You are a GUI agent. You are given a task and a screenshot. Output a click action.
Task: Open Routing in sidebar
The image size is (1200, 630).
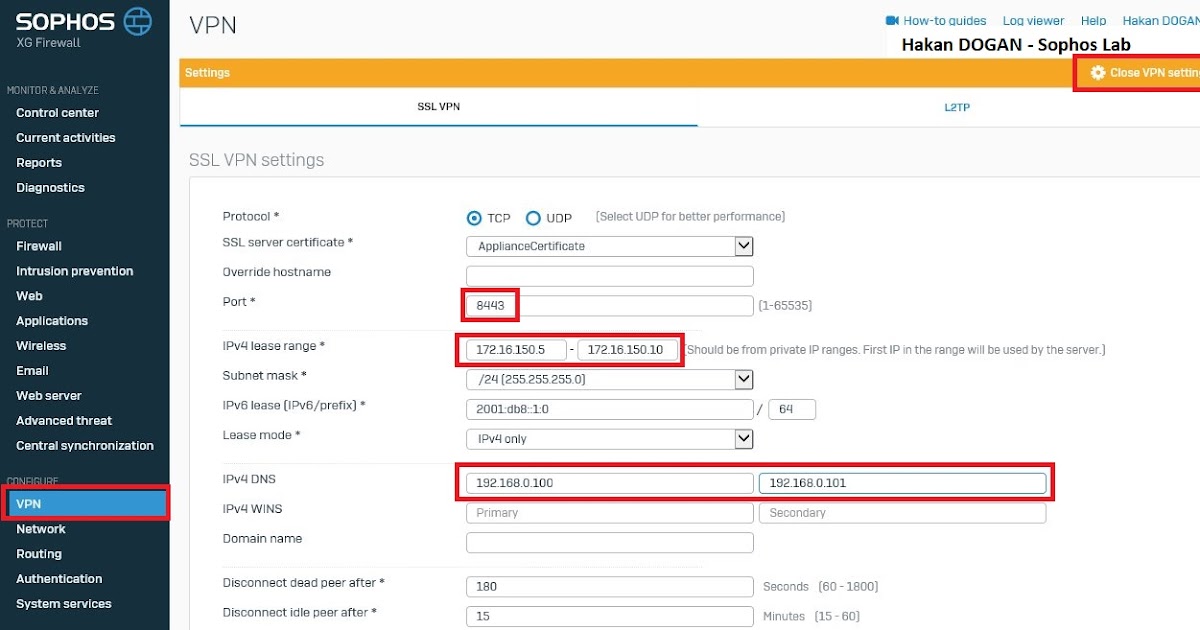click(39, 554)
